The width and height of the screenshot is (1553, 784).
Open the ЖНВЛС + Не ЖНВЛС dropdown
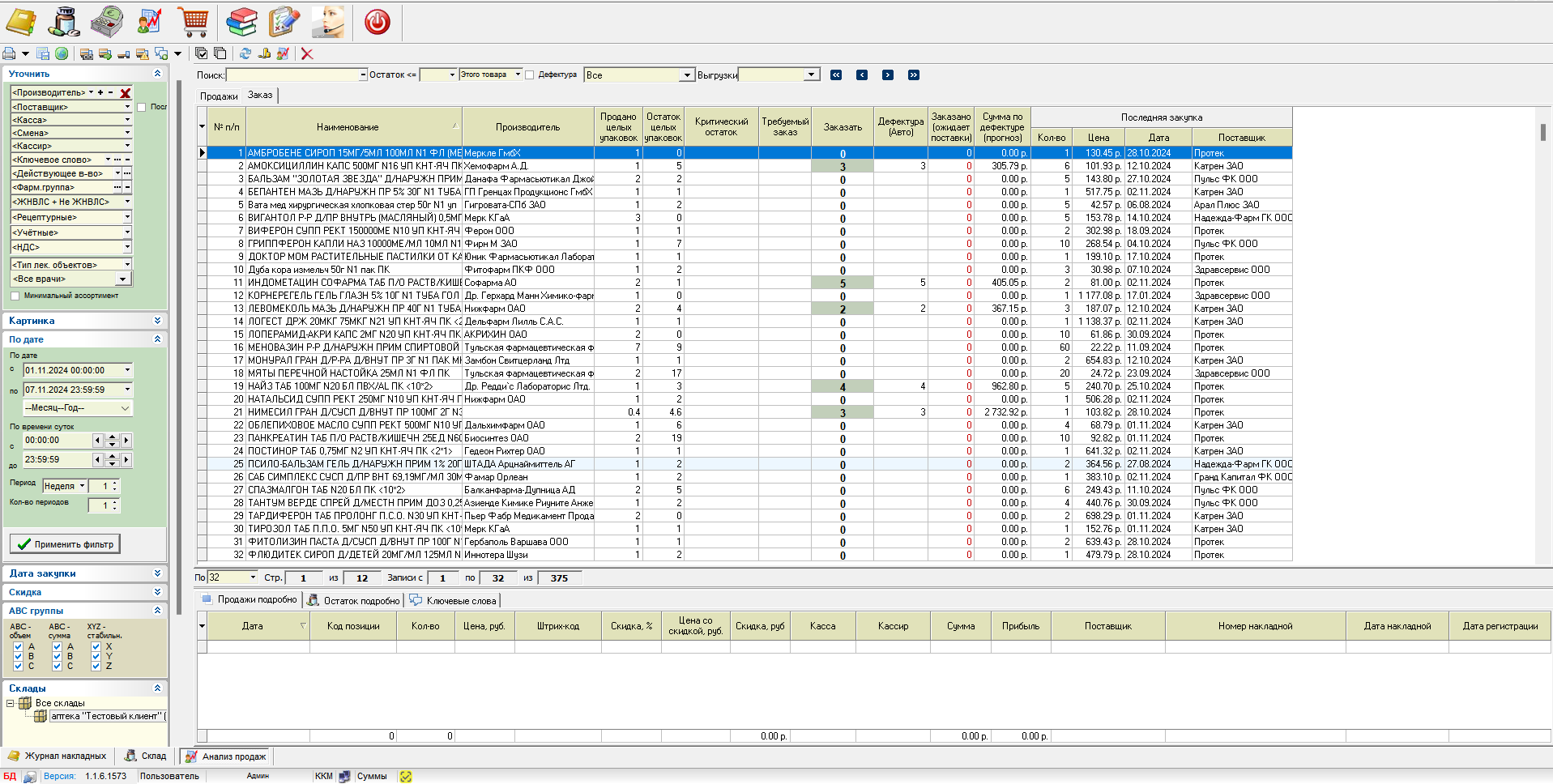127,202
